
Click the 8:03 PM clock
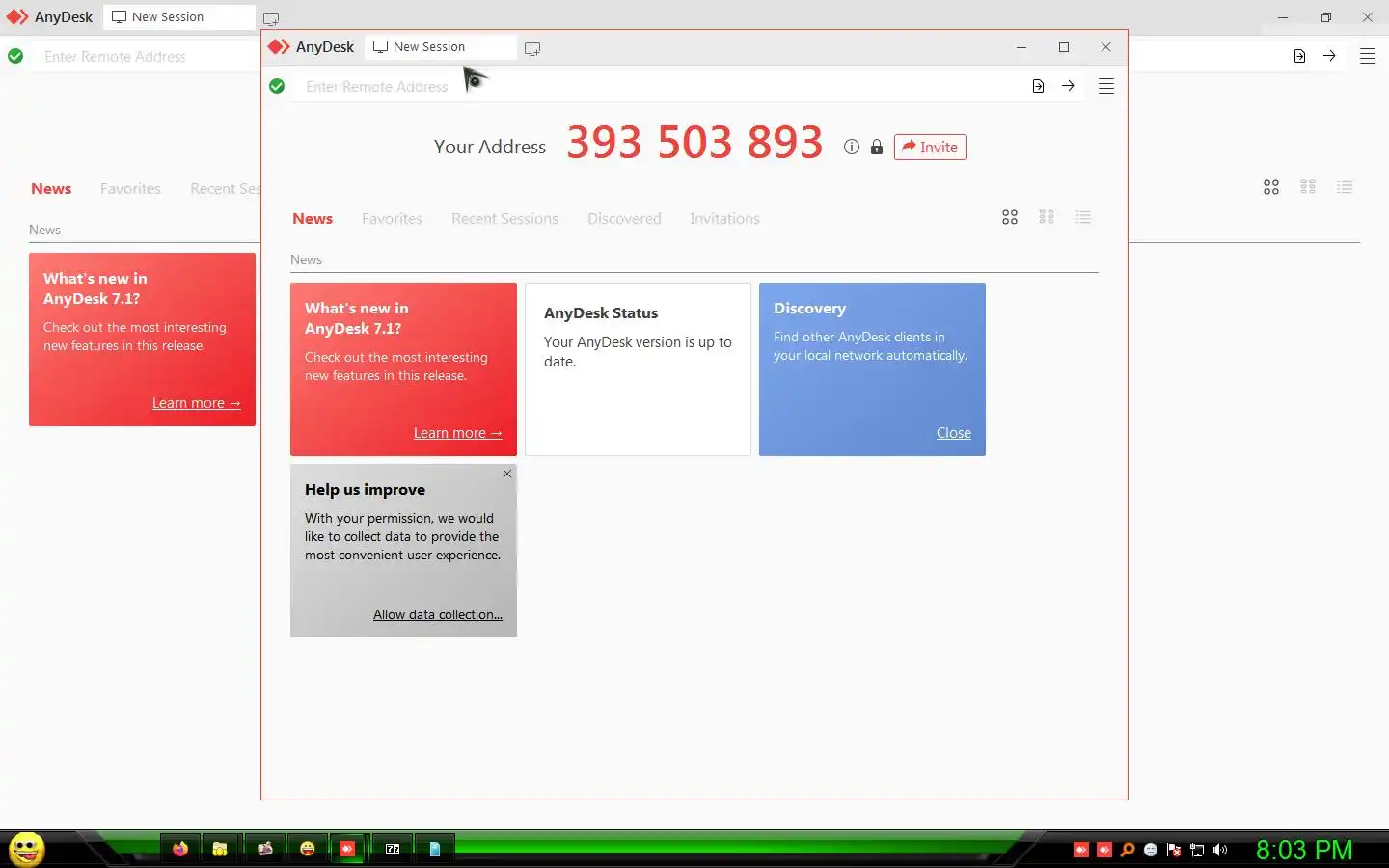[1304, 850]
